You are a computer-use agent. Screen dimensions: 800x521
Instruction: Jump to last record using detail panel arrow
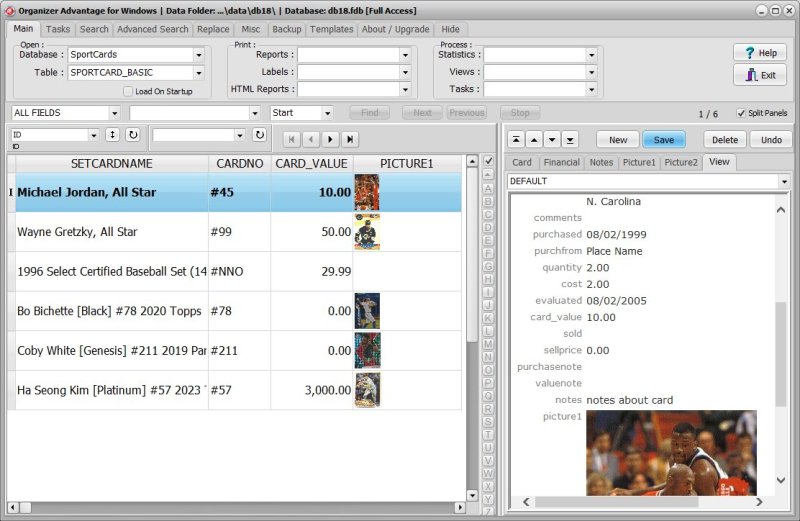point(570,139)
